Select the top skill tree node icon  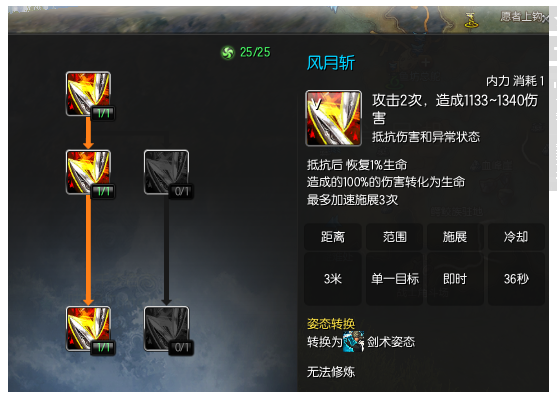(88, 93)
